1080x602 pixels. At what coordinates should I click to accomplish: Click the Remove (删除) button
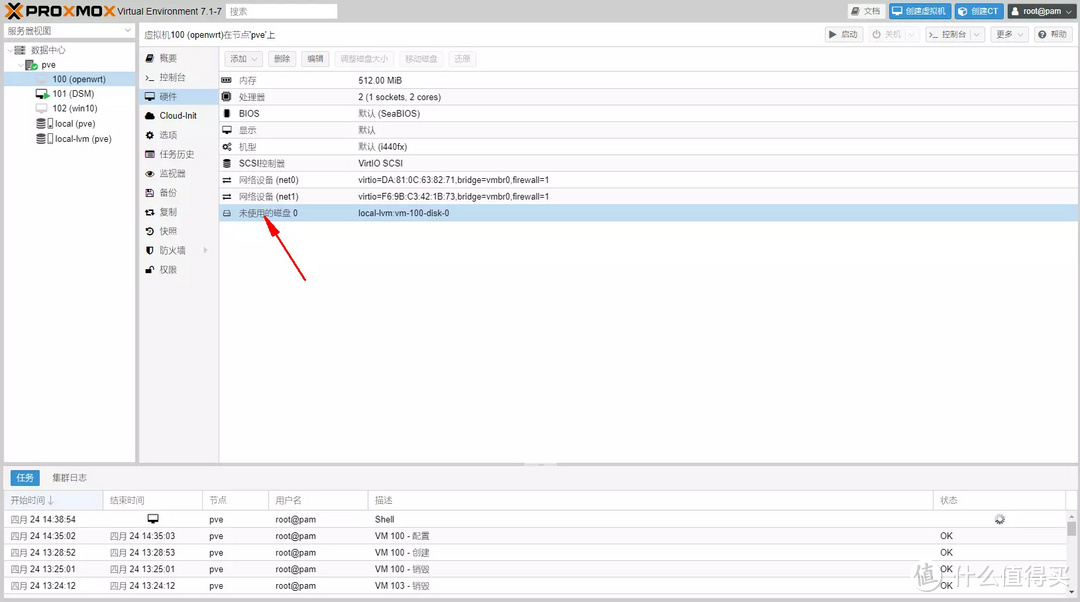click(282, 59)
